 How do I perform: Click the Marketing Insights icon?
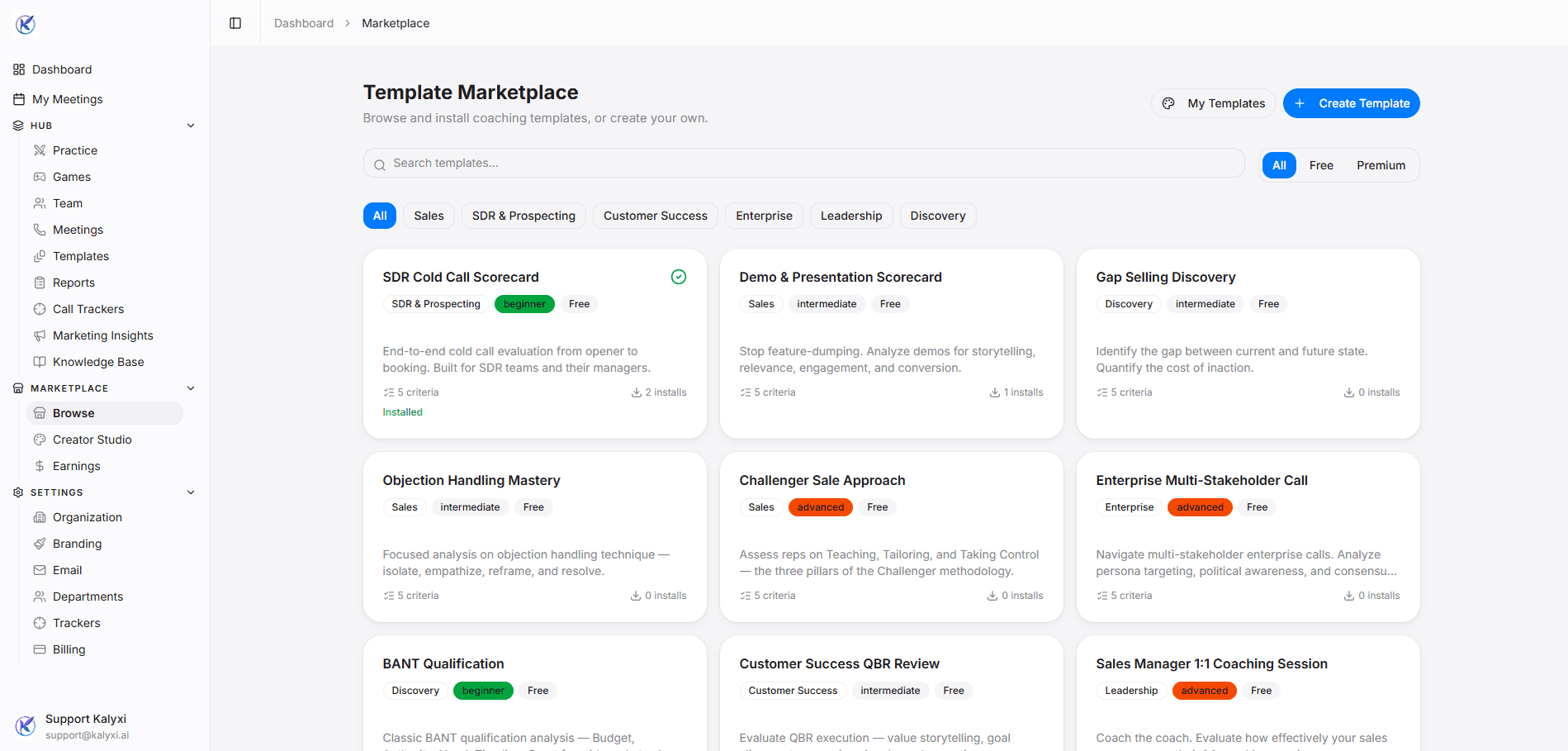point(39,335)
